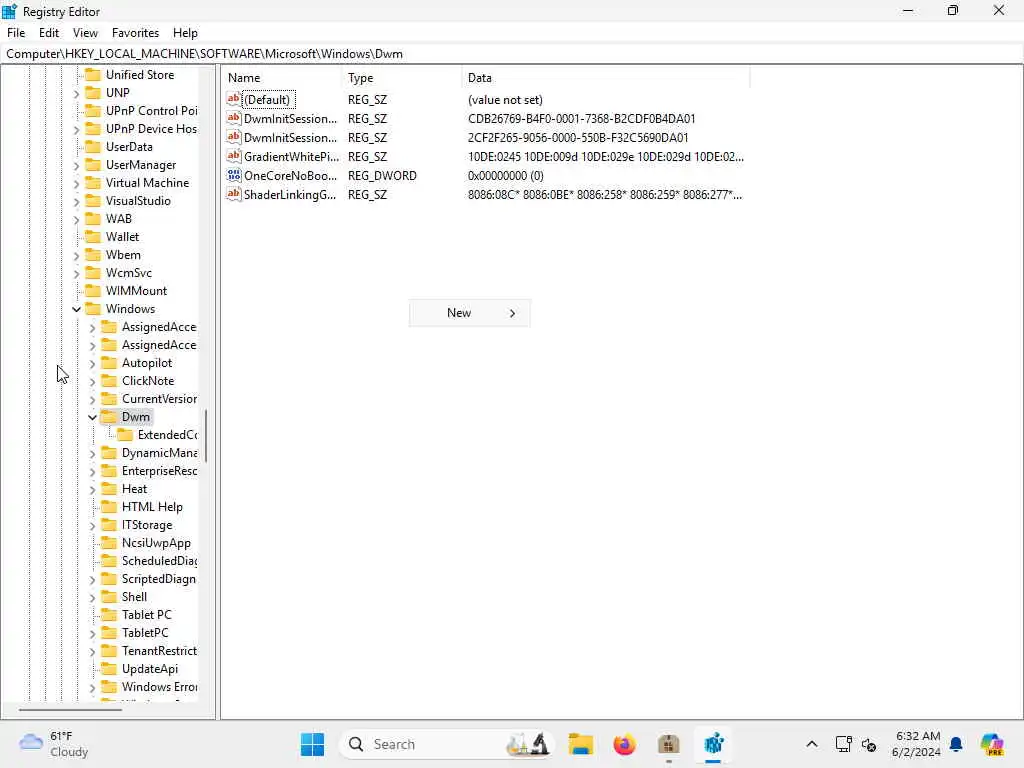
Task: Open the Edit menu
Action: click(x=48, y=33)
